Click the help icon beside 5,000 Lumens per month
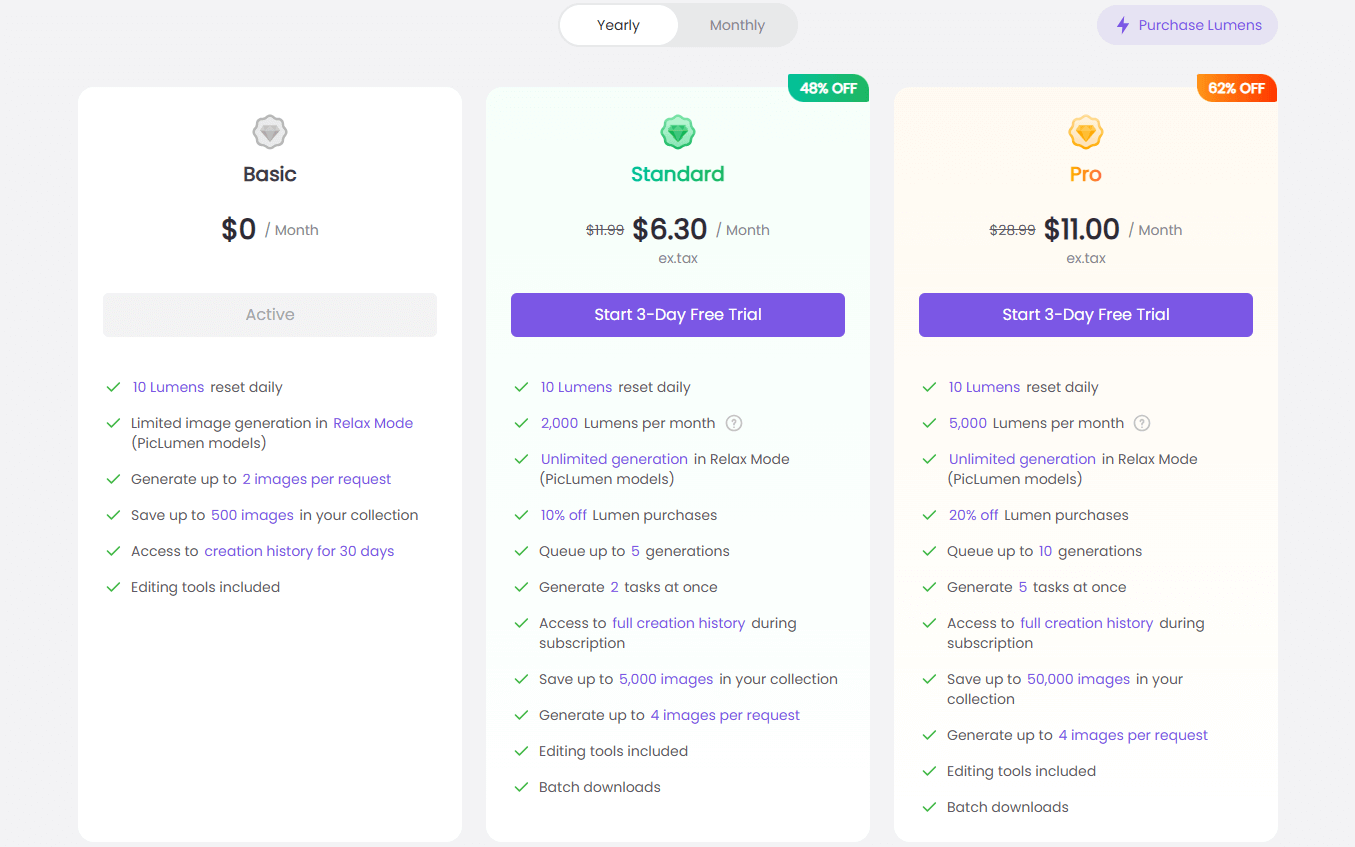Screen dimensions: 1355x847 (1142, 423)
